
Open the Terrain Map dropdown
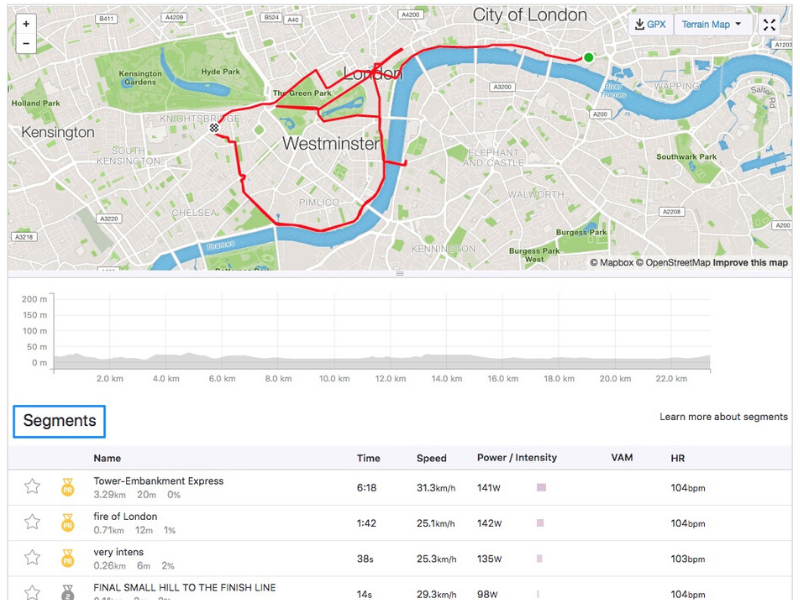713,24
